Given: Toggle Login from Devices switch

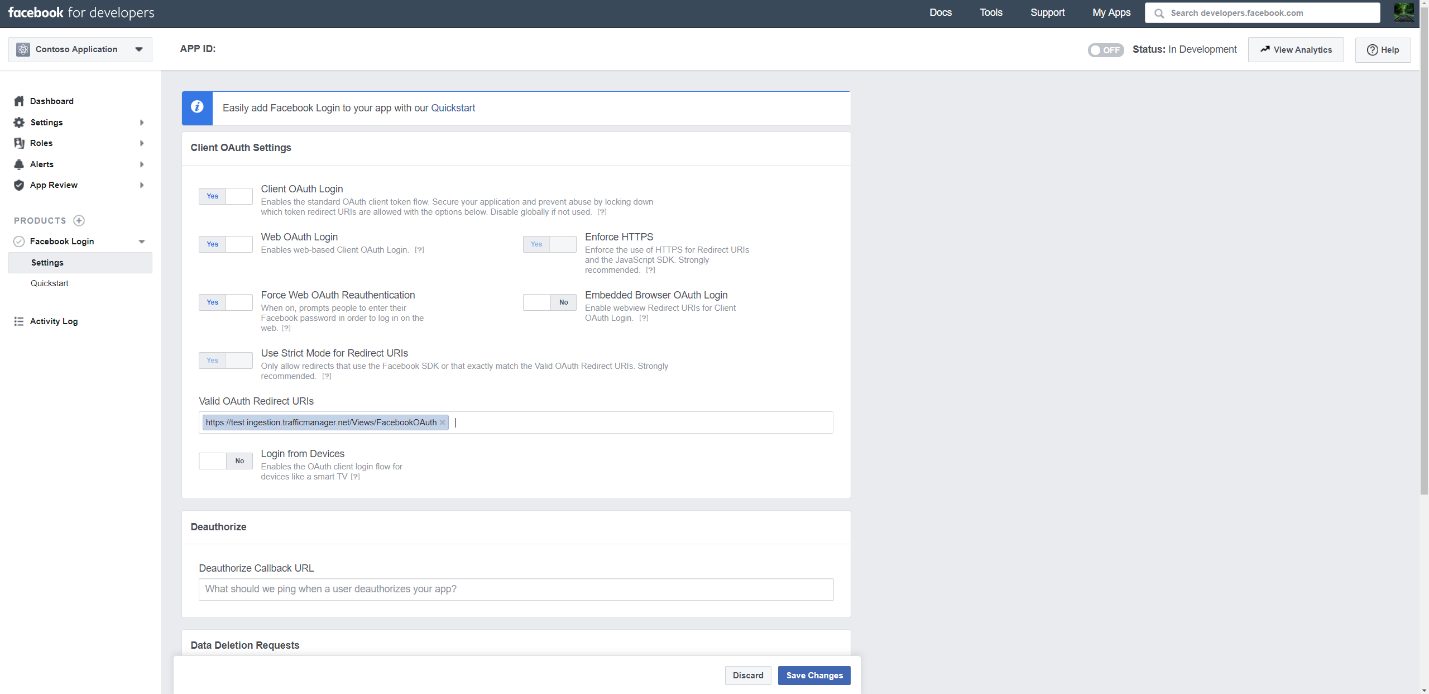Looking at the screenshot, I should click(226, 460).
